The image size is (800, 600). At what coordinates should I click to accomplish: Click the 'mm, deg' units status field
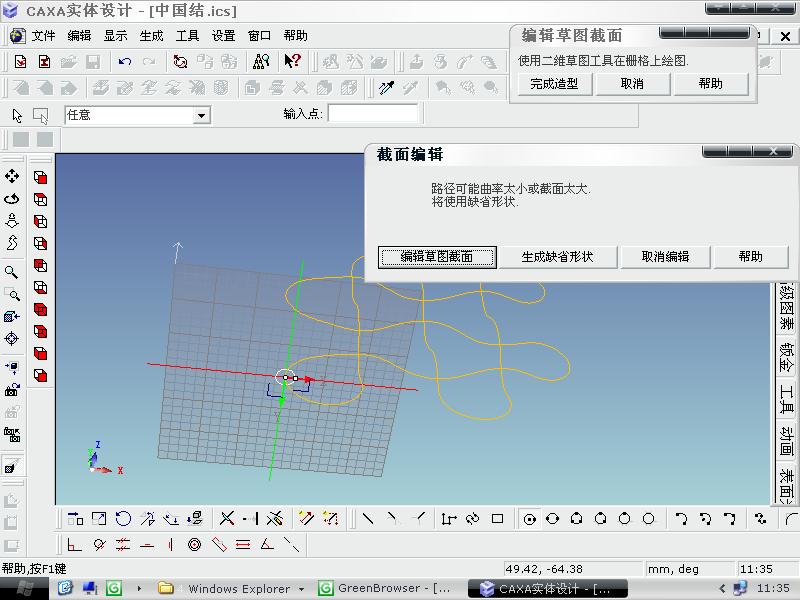point(688,568)
